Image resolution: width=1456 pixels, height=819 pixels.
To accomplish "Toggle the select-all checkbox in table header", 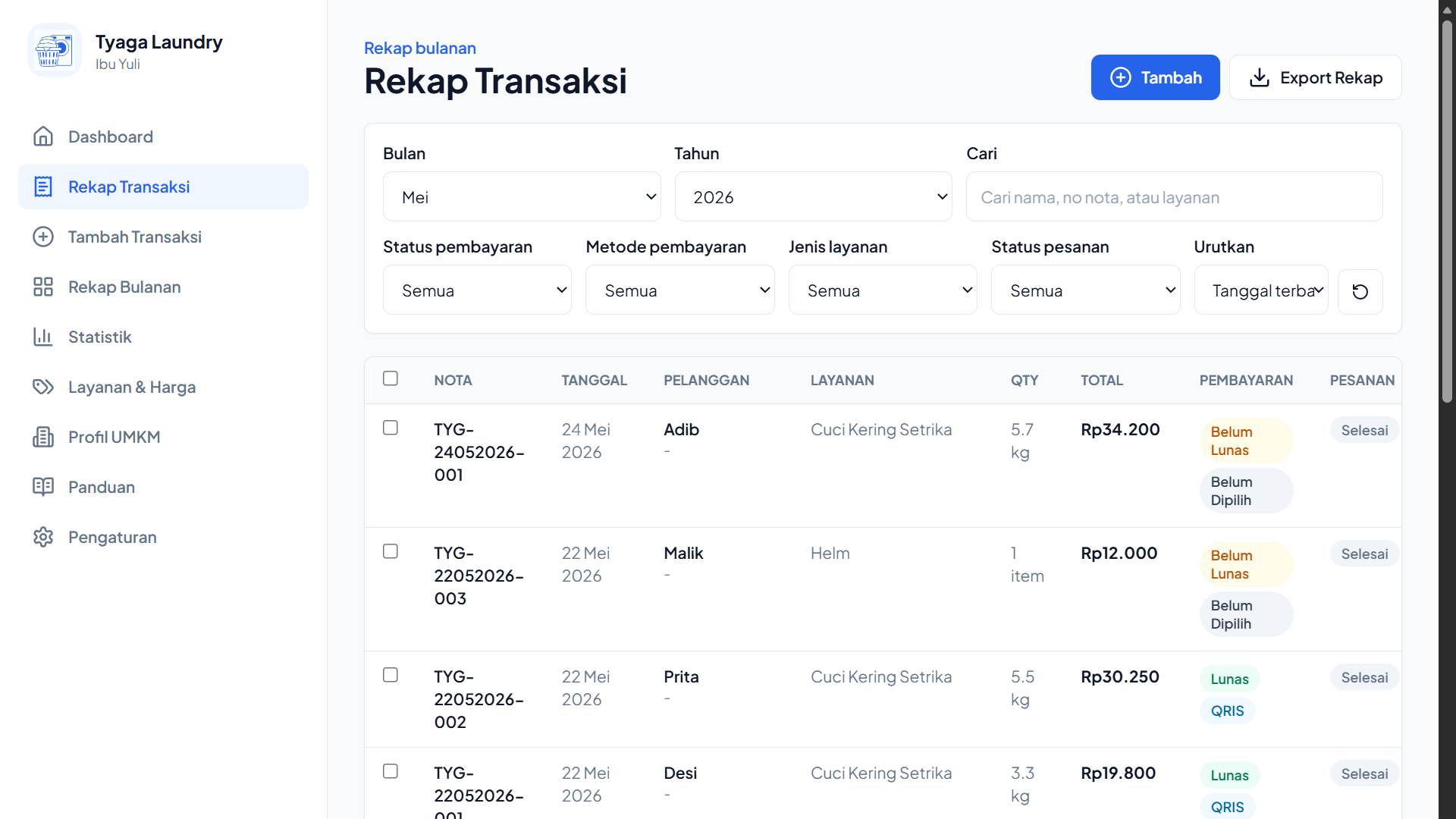I will click(x=391, y=378).
